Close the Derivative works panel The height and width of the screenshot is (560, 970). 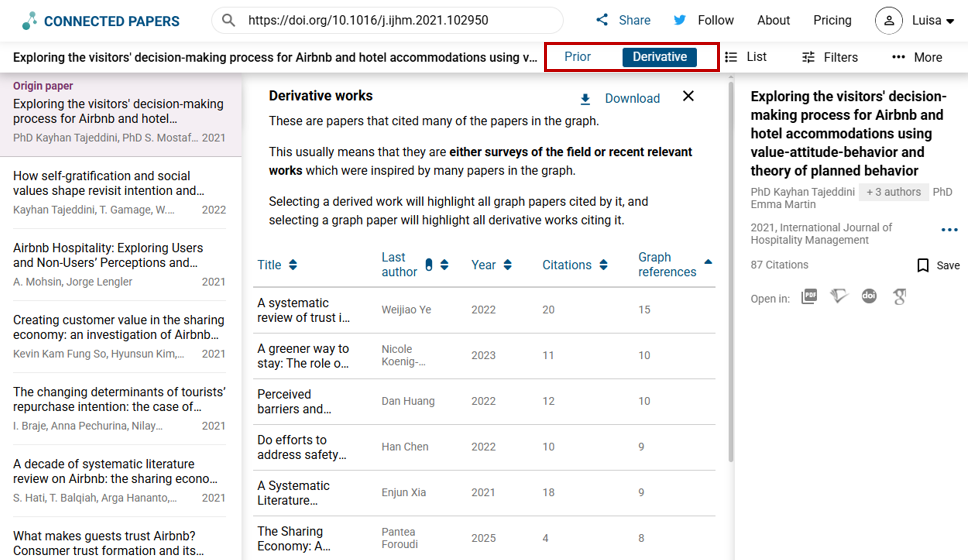688,96
